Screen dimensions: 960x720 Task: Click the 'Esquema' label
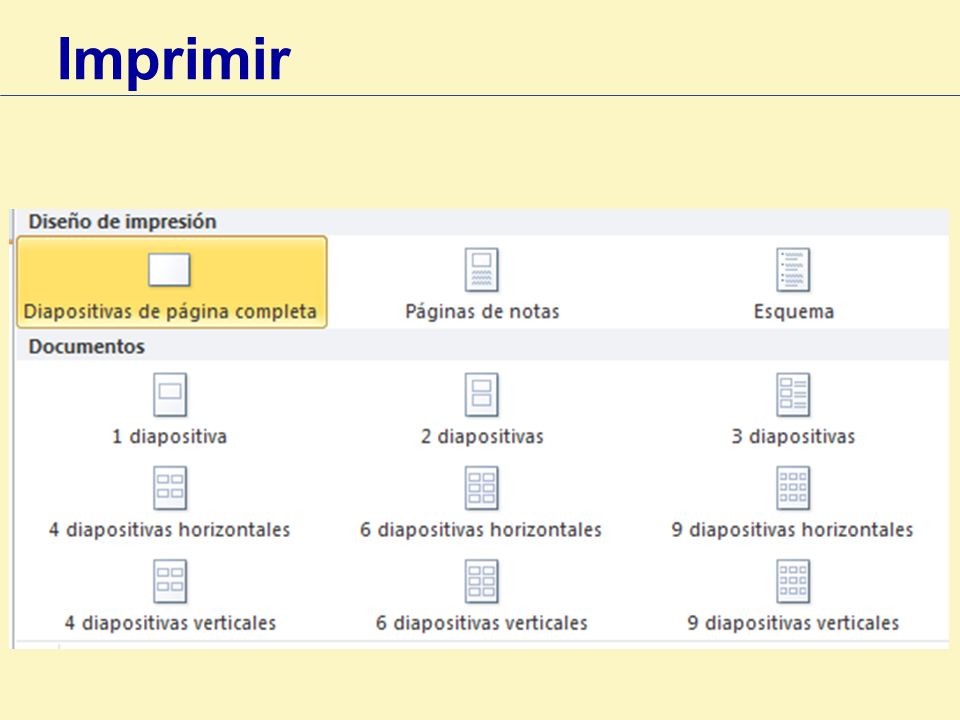[794, 312]
